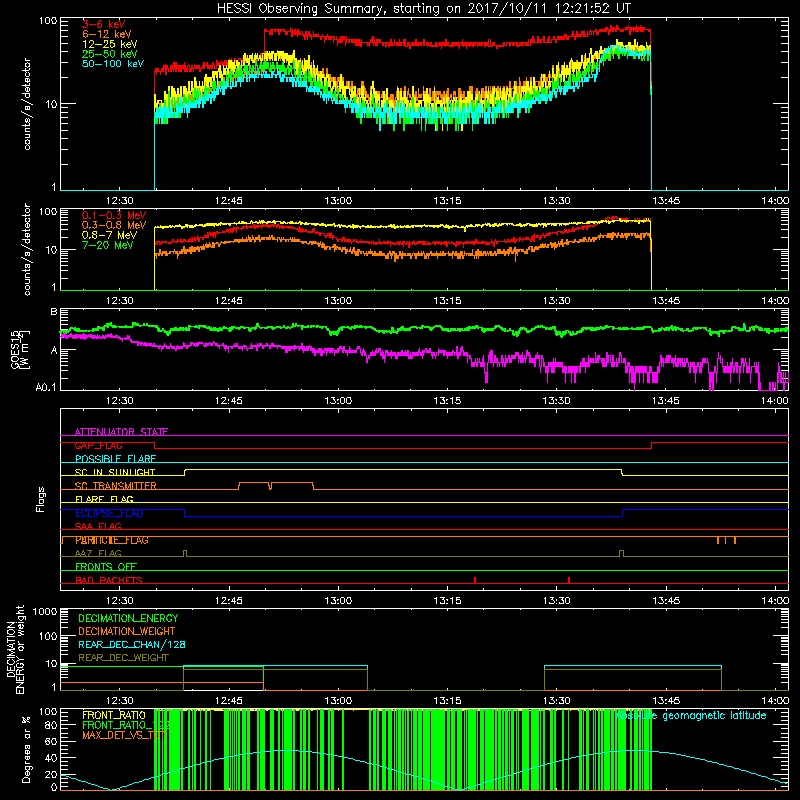Click the POSSIBLE_FLARE flag label
Viewport: 800px width, 800px height.
[115, 459]
